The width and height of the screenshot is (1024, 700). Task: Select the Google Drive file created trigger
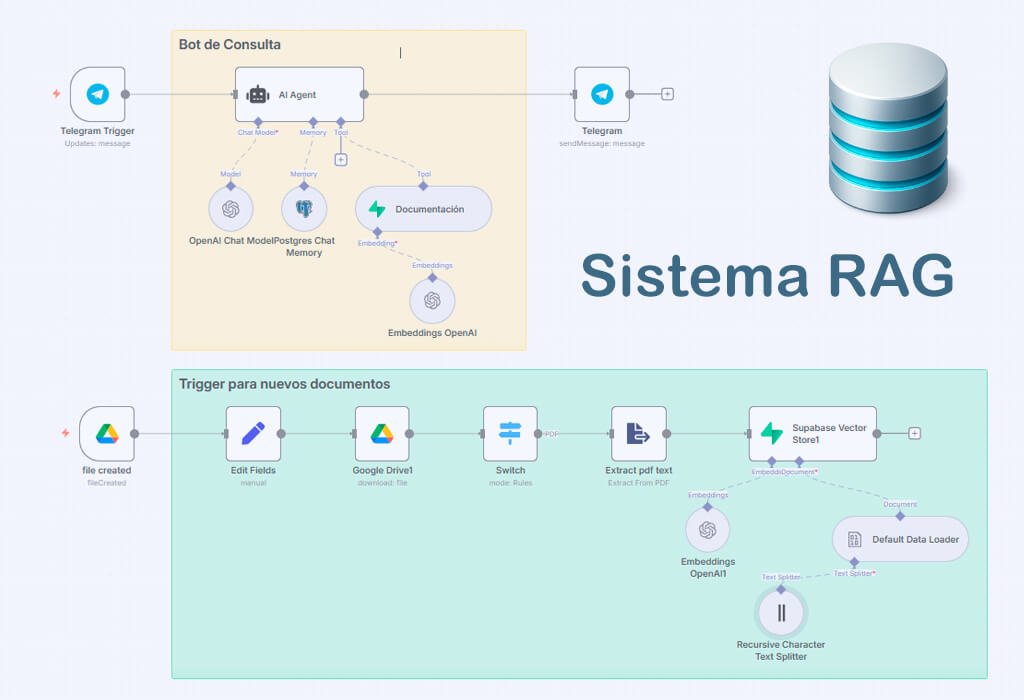107,434
